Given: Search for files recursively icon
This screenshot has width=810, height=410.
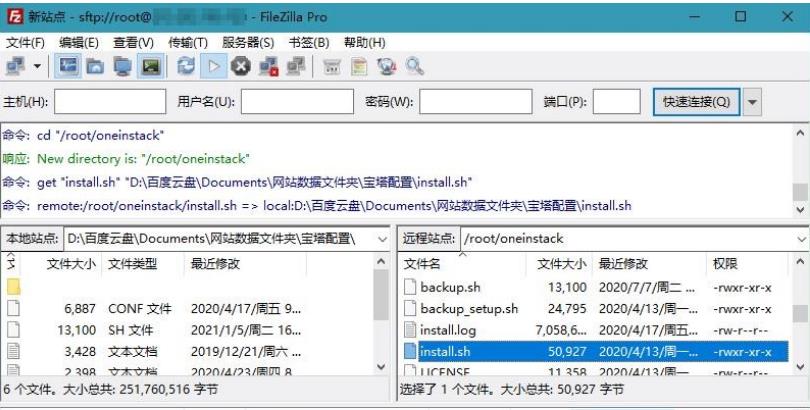Looking at the screenshot, I should point(414,67).
